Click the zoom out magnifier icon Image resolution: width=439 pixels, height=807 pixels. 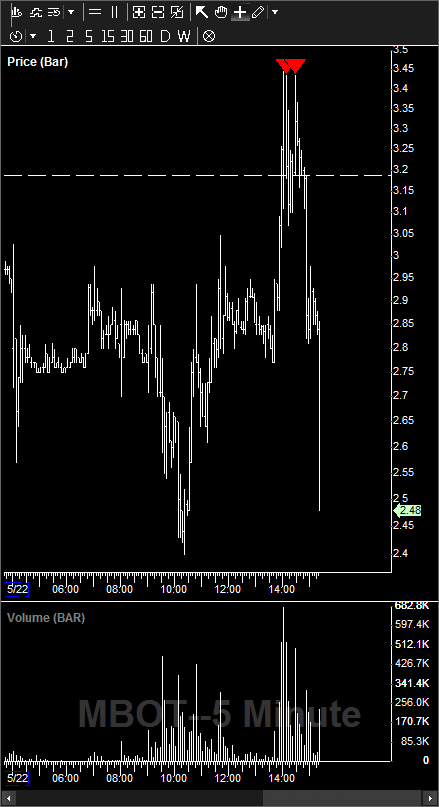[158, 12]
